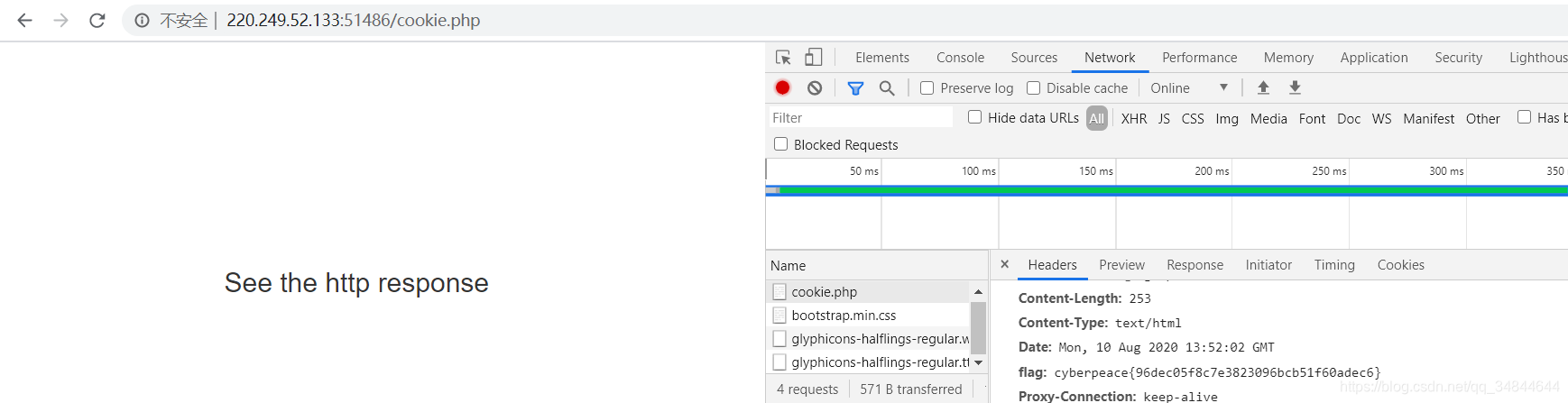Viewport: 1568px width, 403px height.
Task: Switch to the Console tab
Action: click(960, 57)
